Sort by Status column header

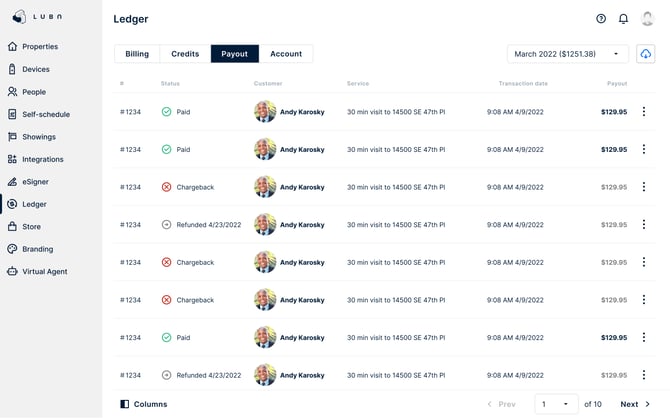[170, 83]
